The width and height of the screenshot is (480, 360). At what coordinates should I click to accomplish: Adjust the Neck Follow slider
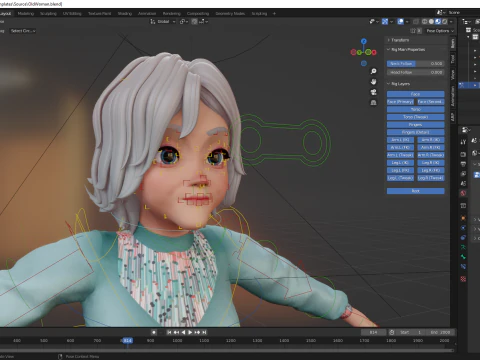click(x=416, y=64)
